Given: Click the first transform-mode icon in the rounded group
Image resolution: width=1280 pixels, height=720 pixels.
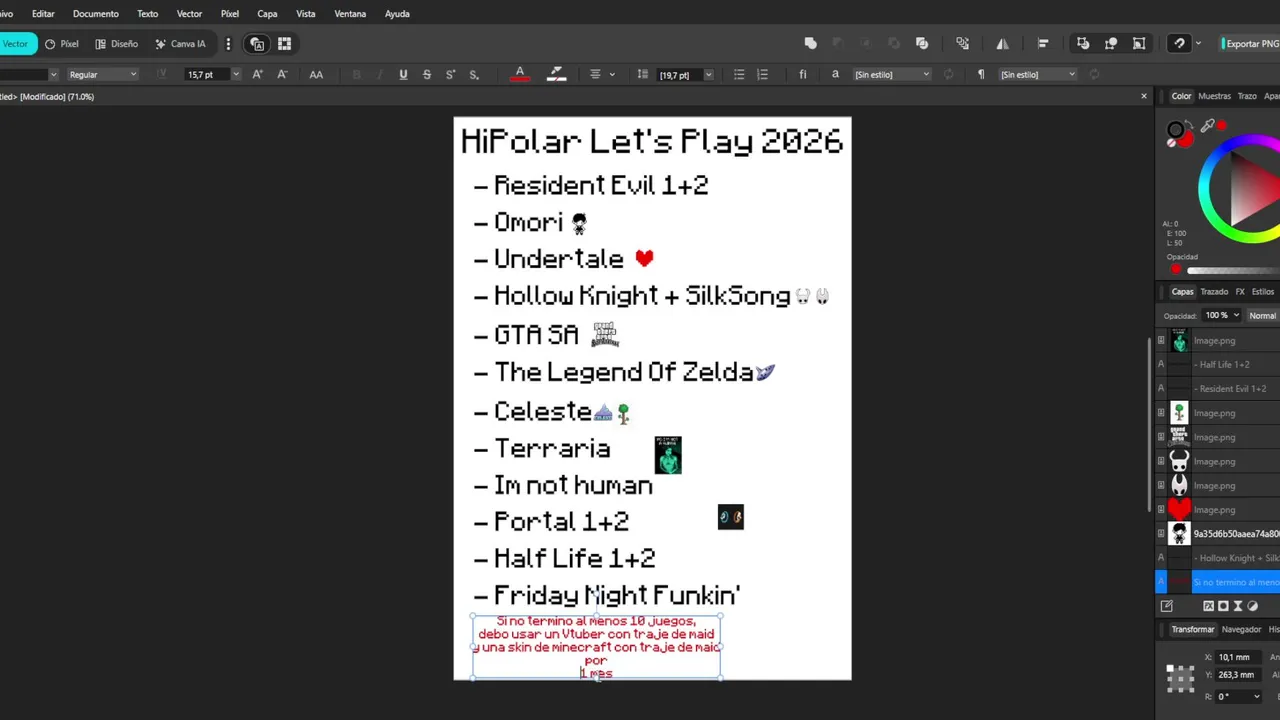Looking at the screenshot, I should (1083, 44).
